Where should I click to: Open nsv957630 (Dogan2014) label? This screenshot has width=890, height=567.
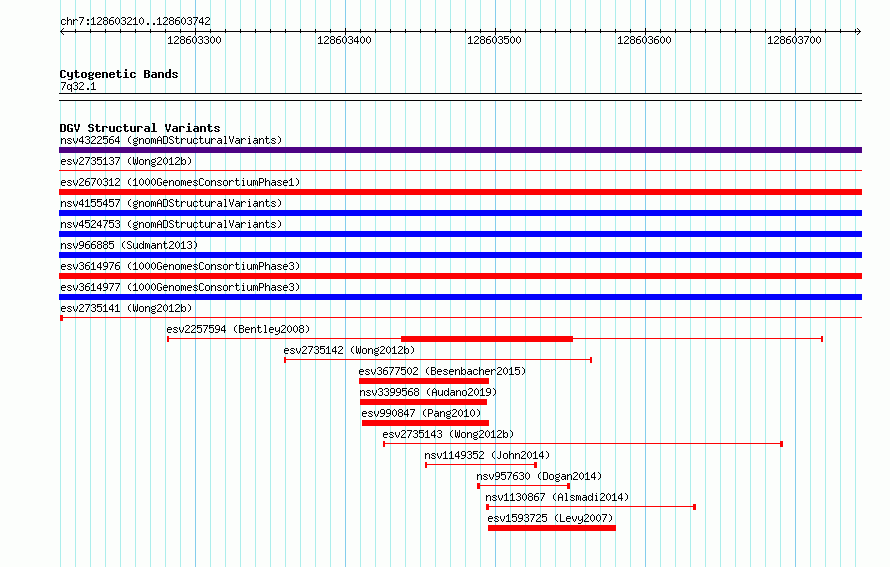click(x=539, y=476)
